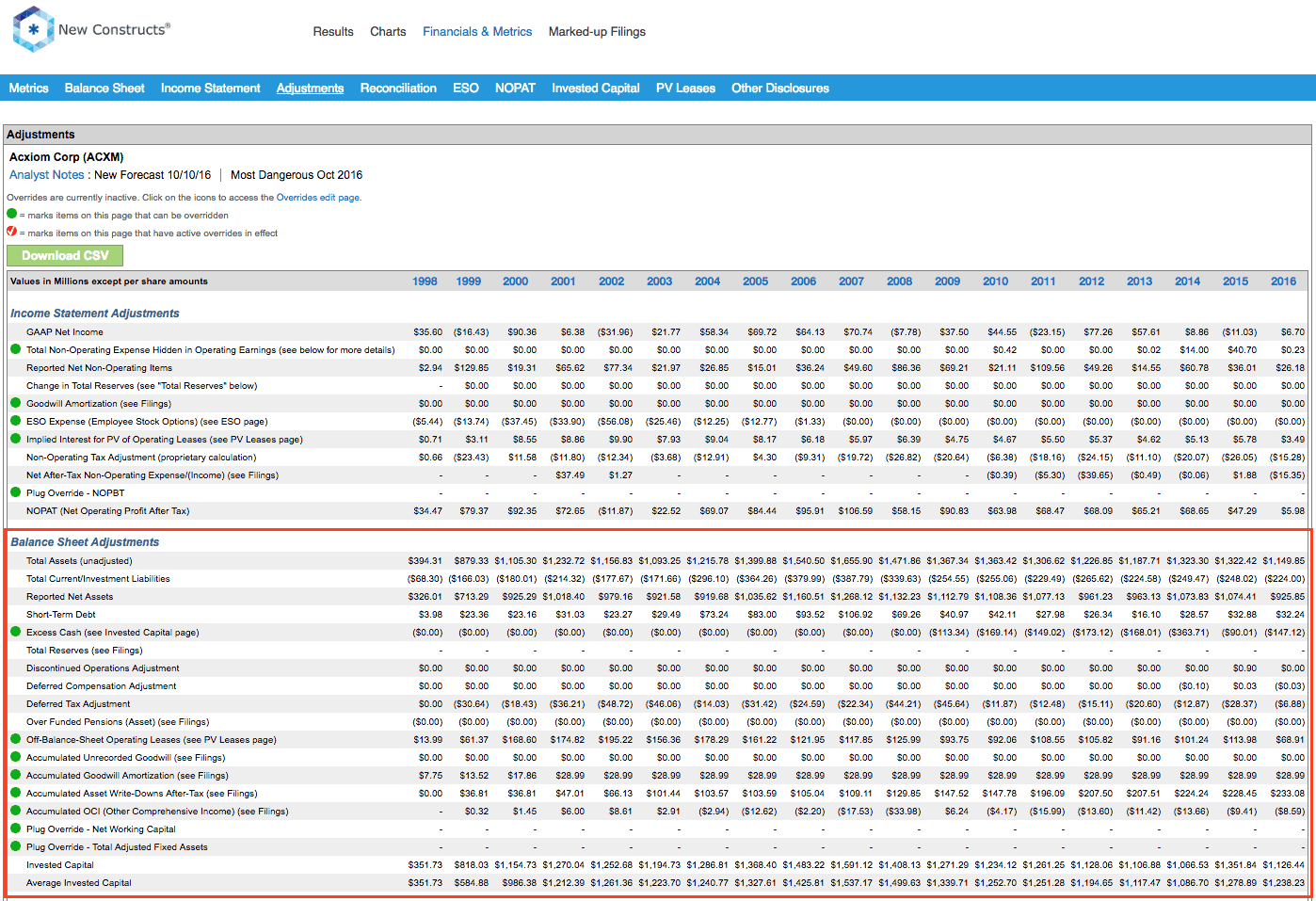
Task: Click the 2001 column header
Action: [563, 282]
